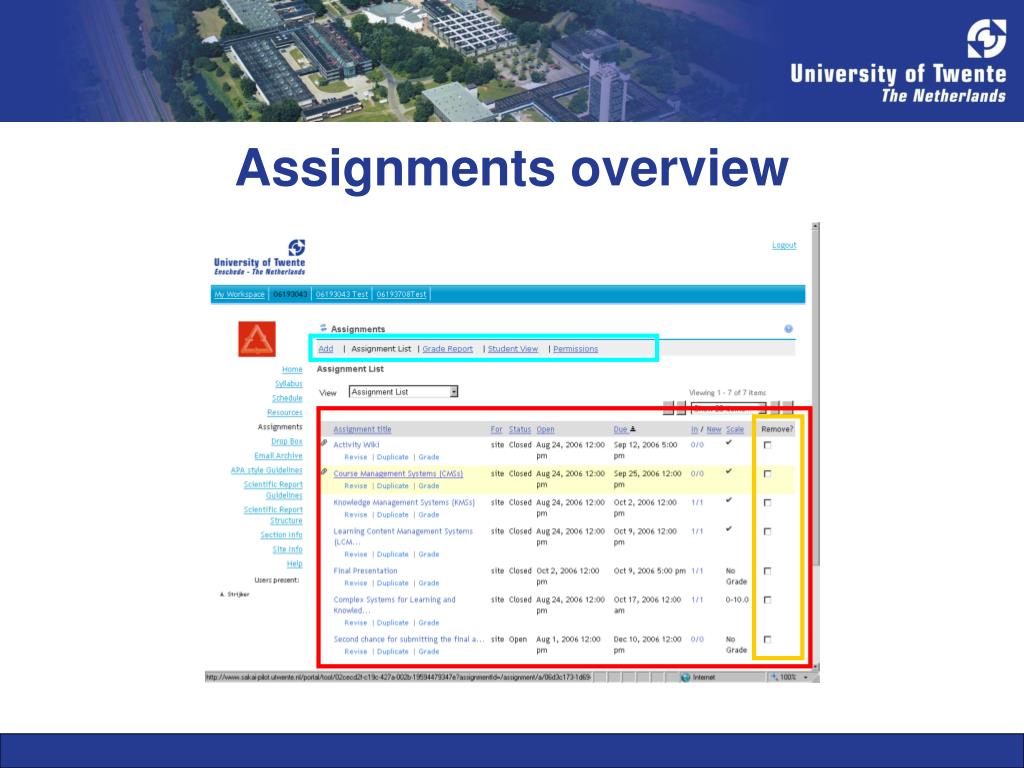Open the Scientific Report Guidelines link
The image size is (1024, 768).
tap(273, 490)
